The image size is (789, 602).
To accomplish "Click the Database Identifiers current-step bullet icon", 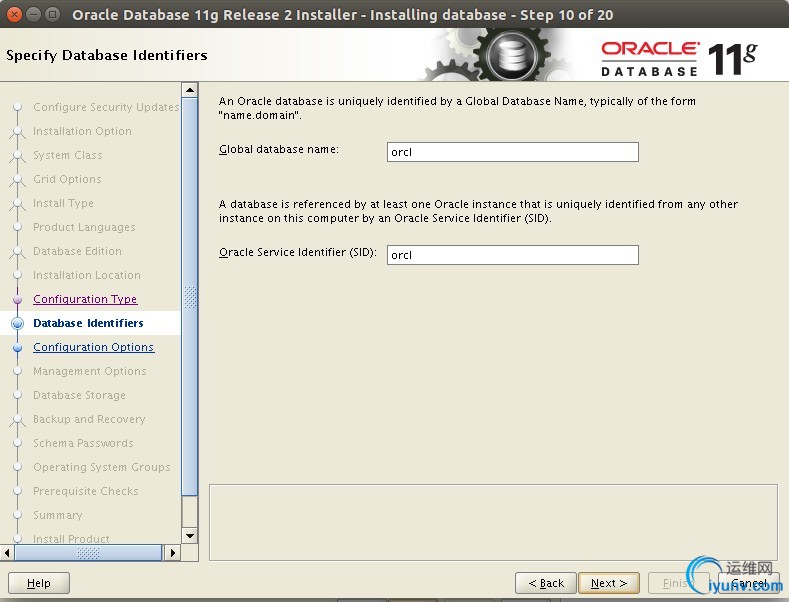I will tap(18, 323).
